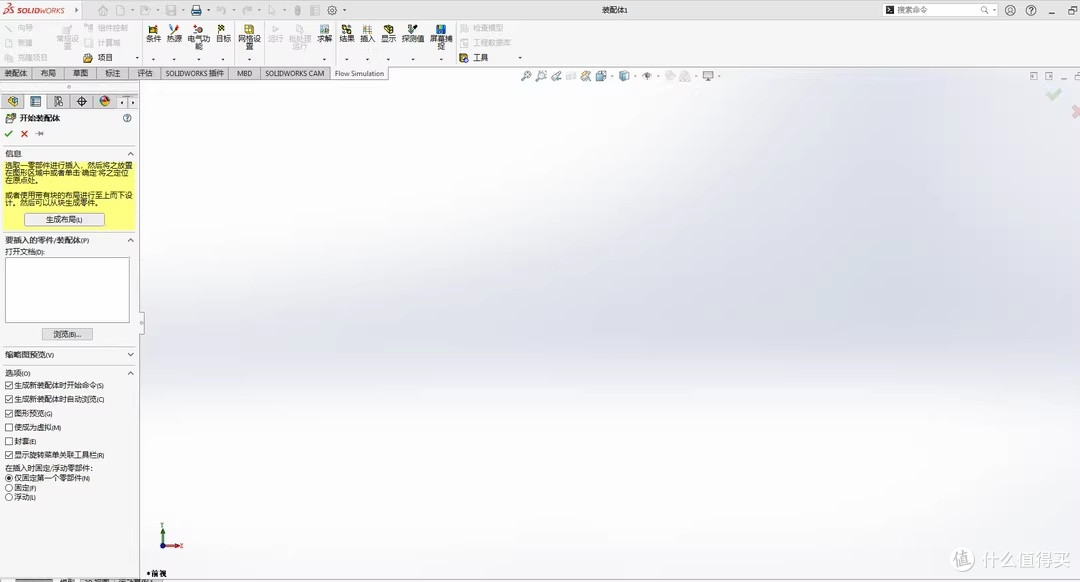Collapse the 要插入的零件/装配体 section
The height and width of the screenshot is (582, 1080).
point(130,240)
